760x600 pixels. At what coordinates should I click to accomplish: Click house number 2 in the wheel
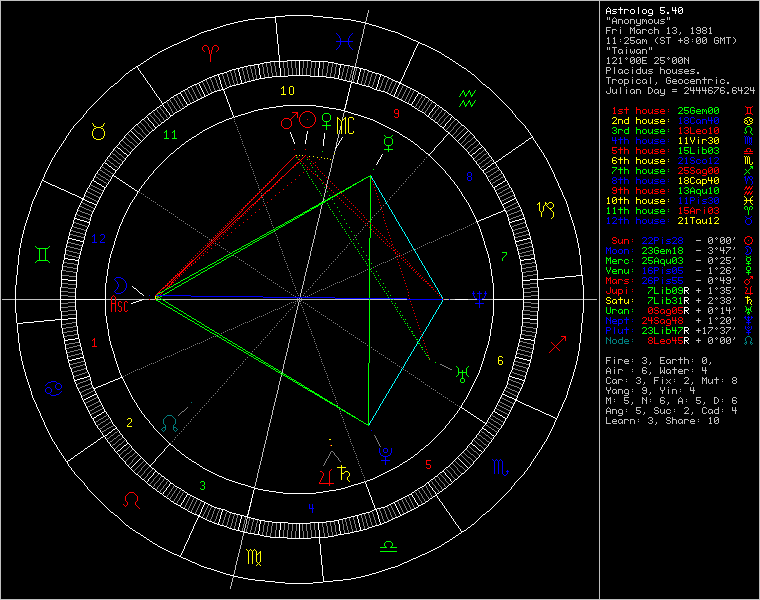(129, 423)
